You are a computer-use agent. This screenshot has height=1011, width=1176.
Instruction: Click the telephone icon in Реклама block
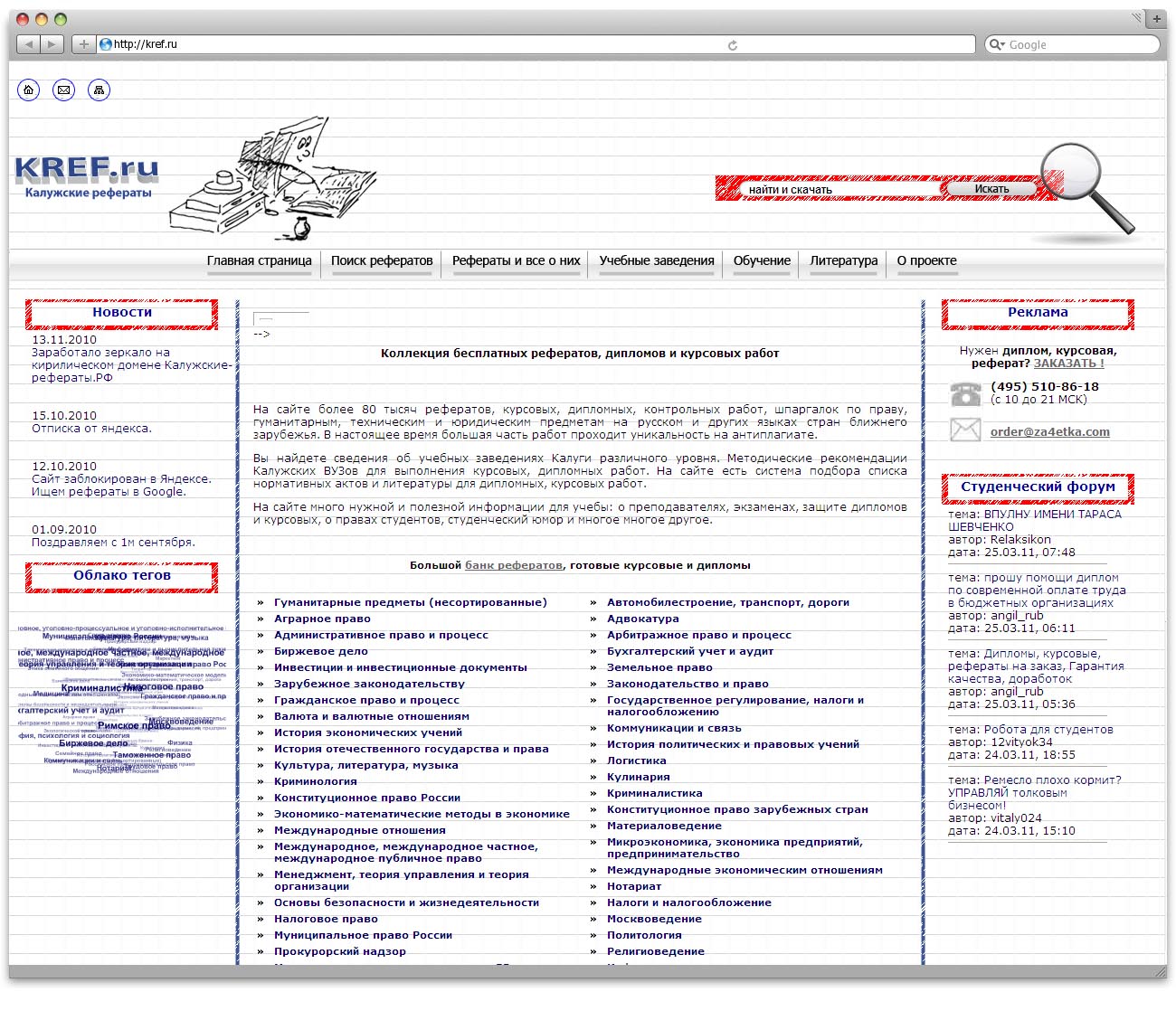point(965,394)
